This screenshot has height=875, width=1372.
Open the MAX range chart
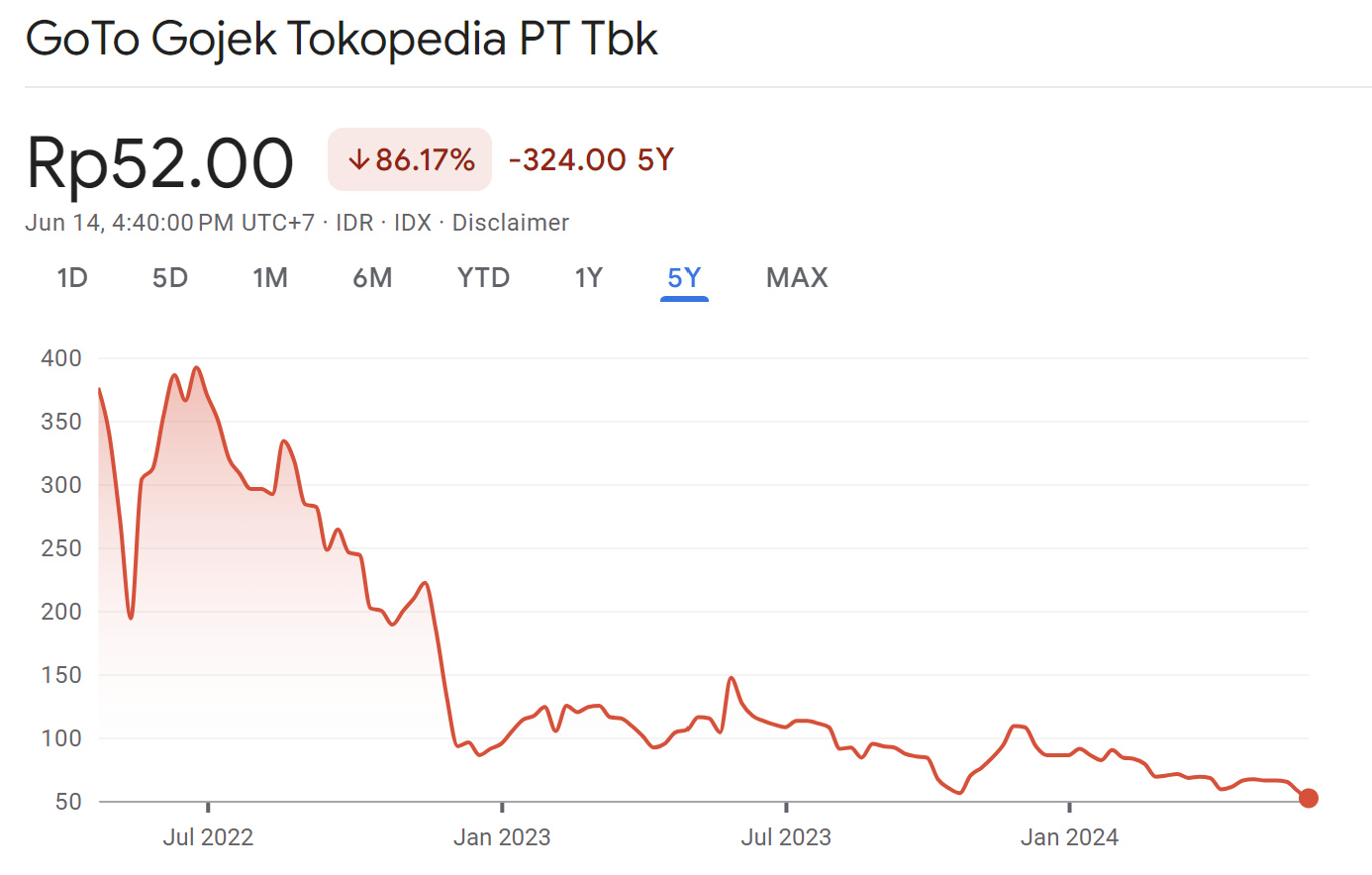coord(797,278)
